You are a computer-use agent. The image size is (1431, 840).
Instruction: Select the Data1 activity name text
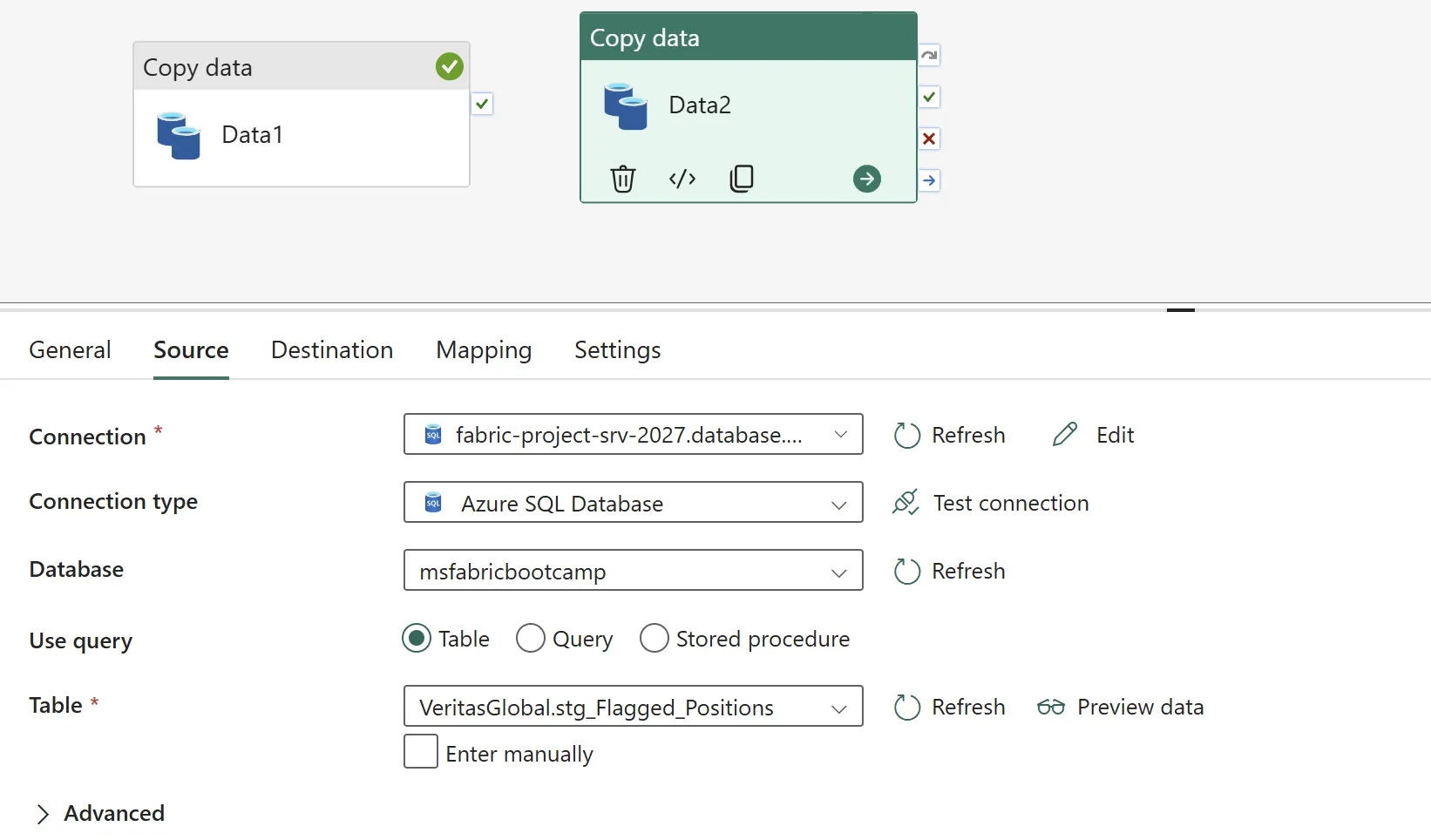[253, 134]
